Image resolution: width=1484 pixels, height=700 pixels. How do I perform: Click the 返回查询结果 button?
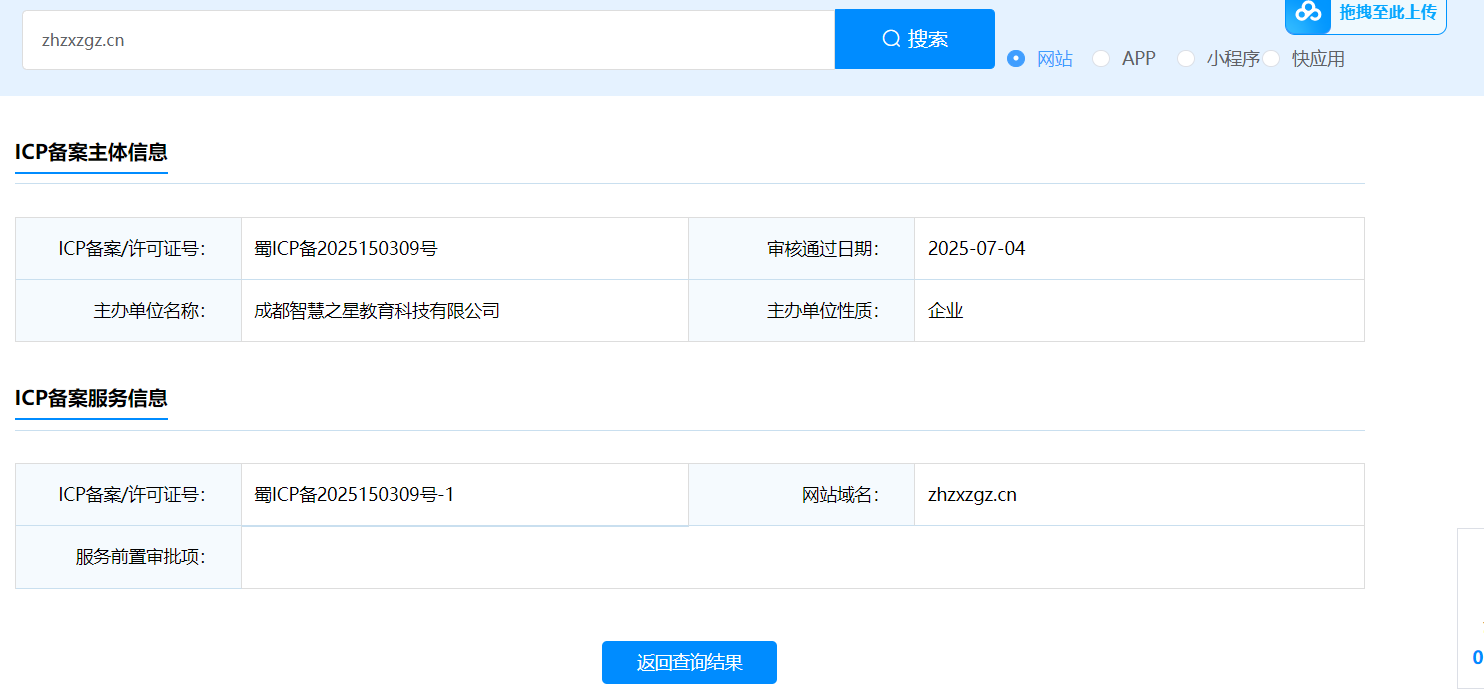pos(689,662)
